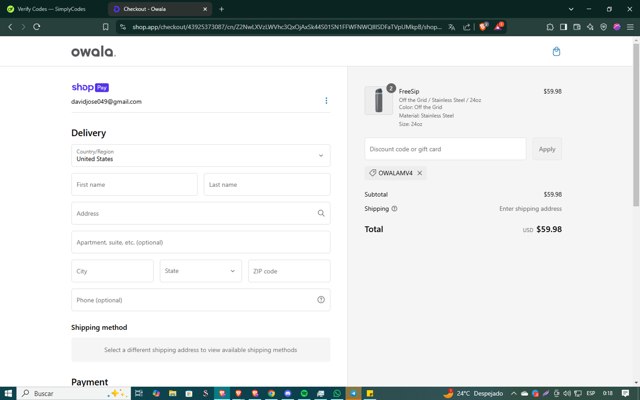Focus the ZIP code field
Image resolution: width=640 pixels, height=400 pixels.
click(289, 271)
